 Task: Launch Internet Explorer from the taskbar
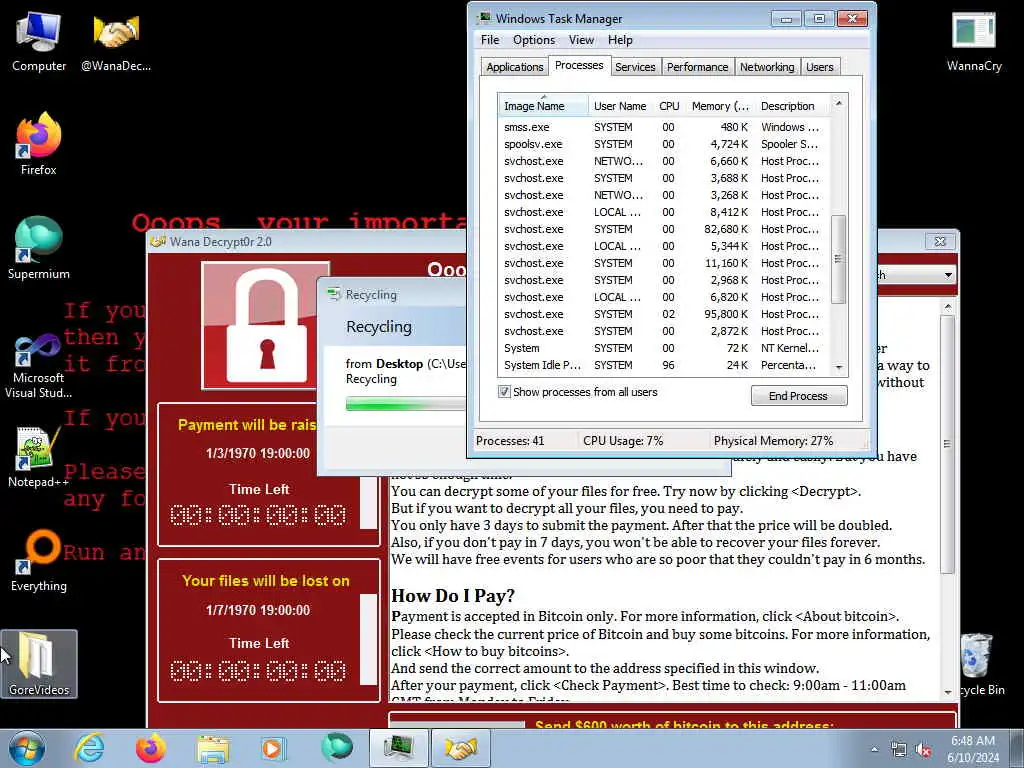89,748
